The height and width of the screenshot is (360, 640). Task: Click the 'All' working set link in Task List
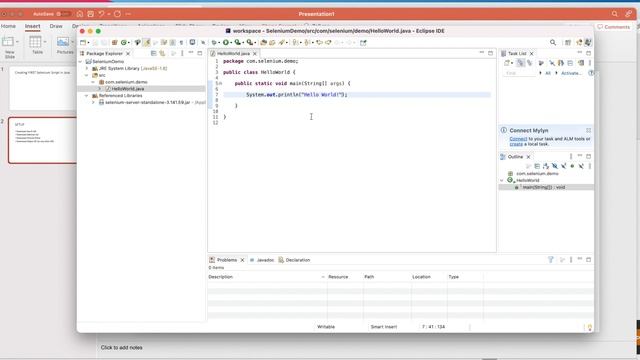click(x=548, y=73)
